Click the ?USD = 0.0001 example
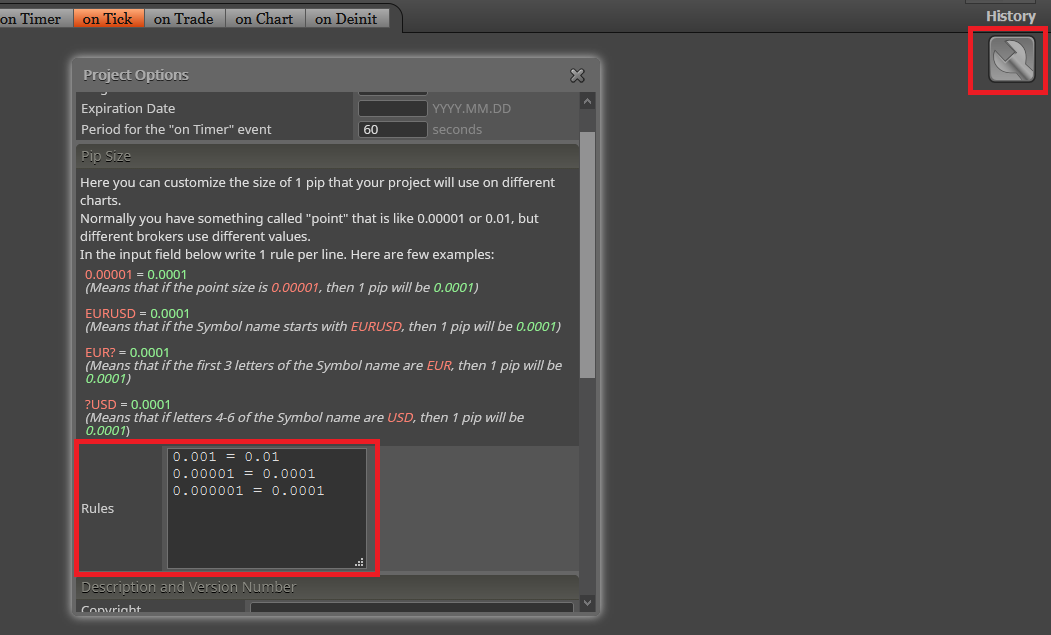The width and height of the screenshot is (1051, 635). pyautogui.click(x=128, y=404)
